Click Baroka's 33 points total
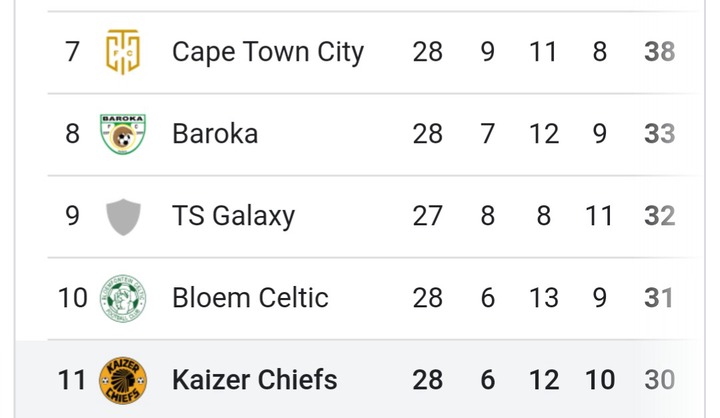This screenshot has height=418, width=720. (659, 134)
